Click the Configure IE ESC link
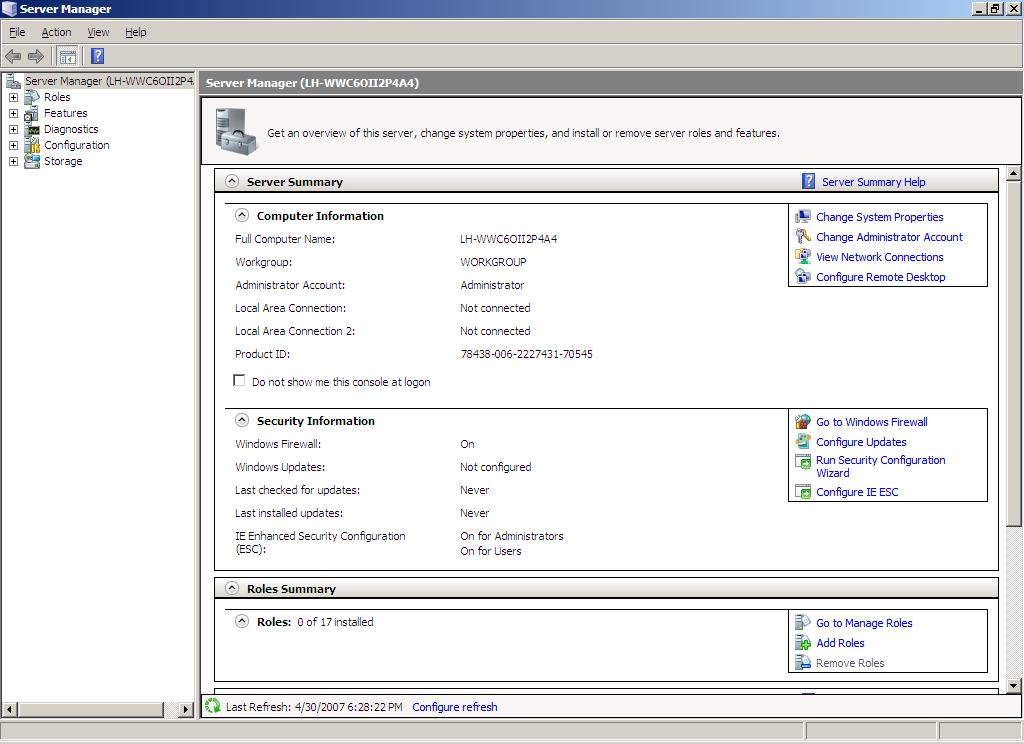 857,492
